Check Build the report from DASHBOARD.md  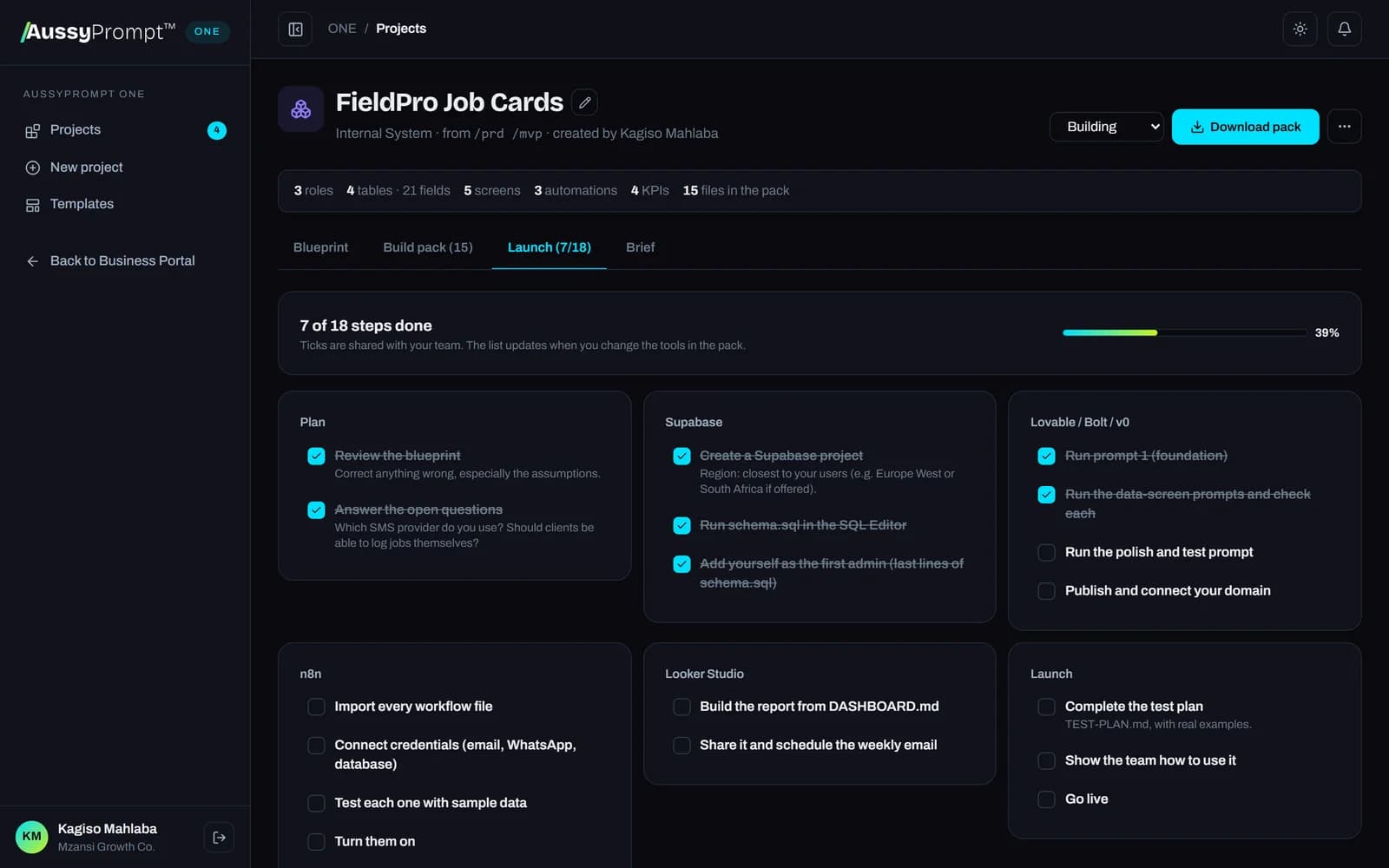pos(681,707)
